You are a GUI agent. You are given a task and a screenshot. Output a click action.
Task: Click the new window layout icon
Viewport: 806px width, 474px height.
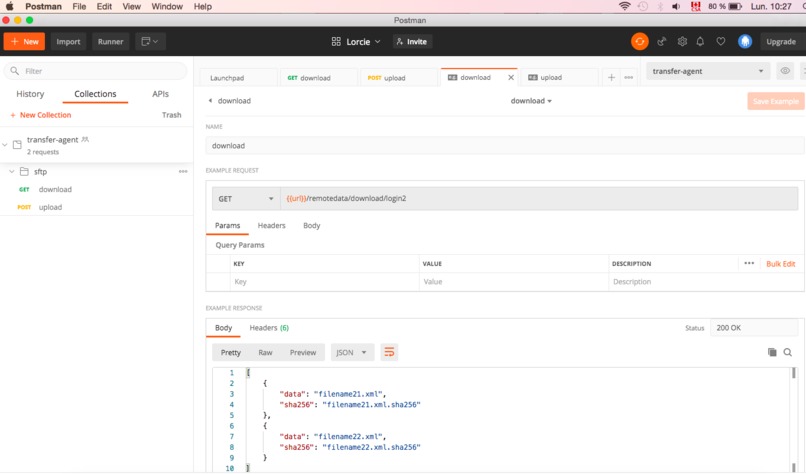[150, 42]
